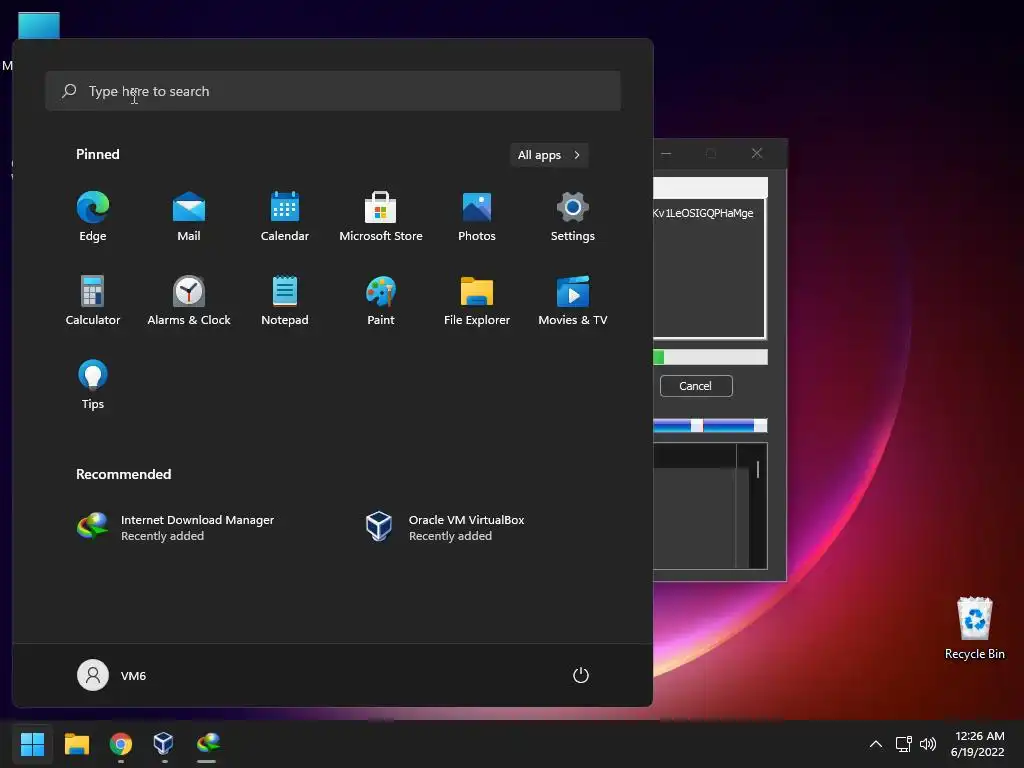Open the Calculator app
The image size is (1024, 768).
click(x=93, y=300)
